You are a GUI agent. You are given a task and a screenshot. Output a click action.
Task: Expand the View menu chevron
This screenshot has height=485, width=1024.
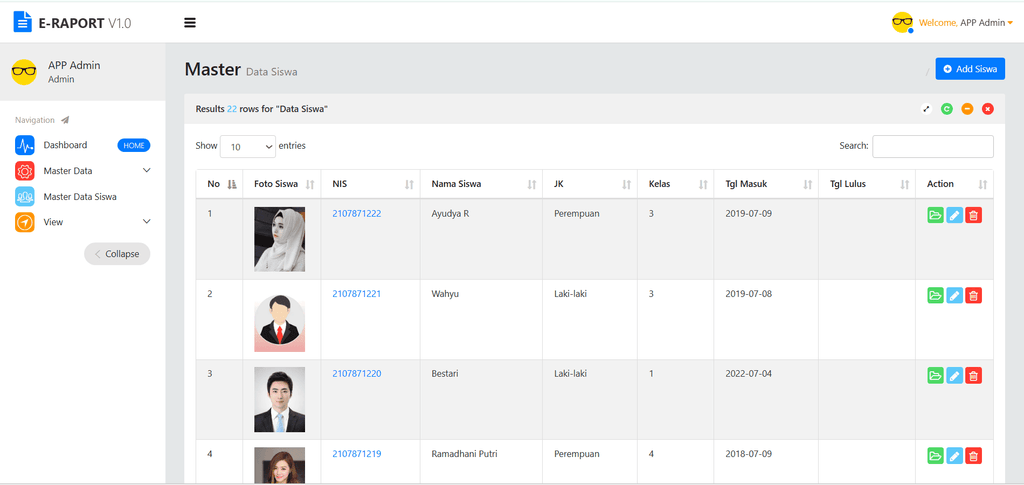click(x=146, y=222)
